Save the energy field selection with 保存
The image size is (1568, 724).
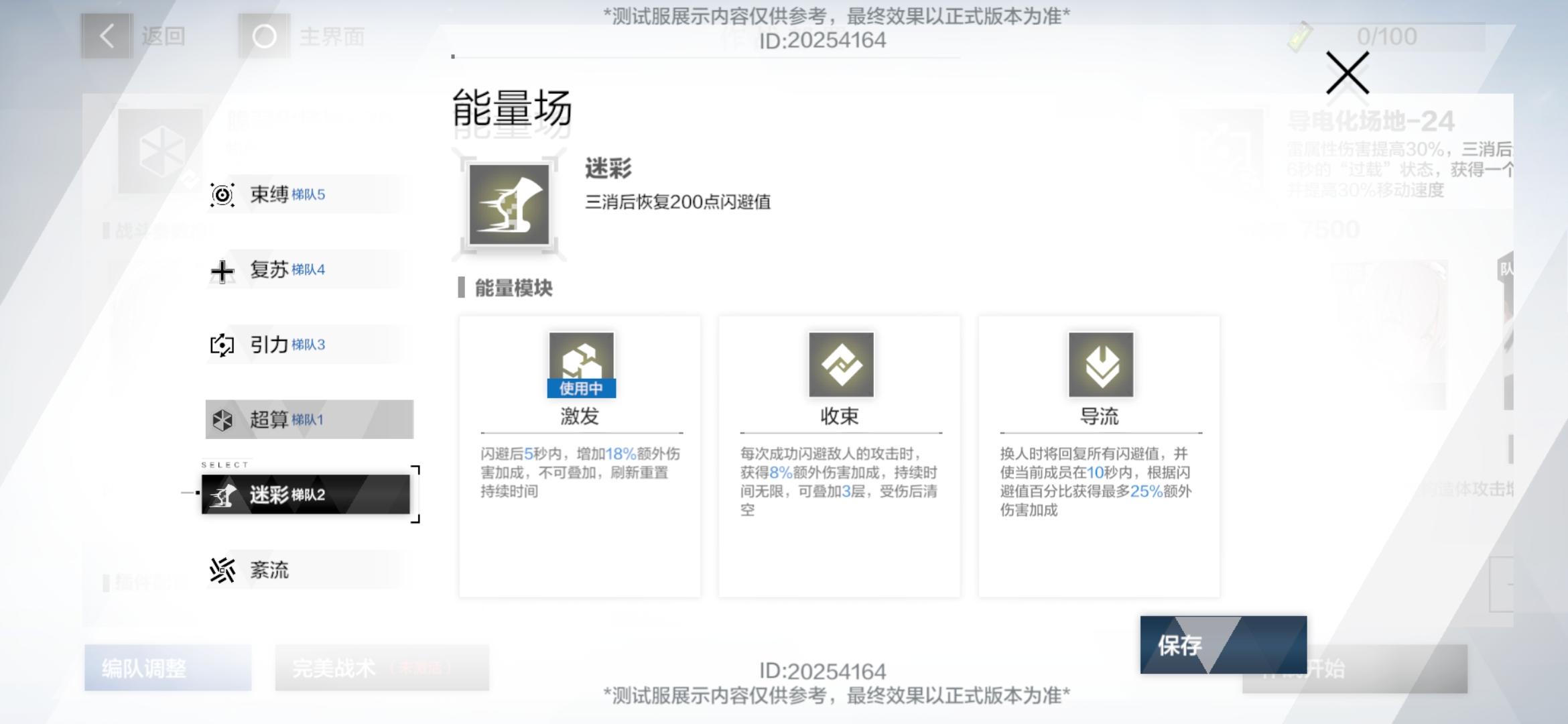pyautogui.click(x=1224, y=645)
